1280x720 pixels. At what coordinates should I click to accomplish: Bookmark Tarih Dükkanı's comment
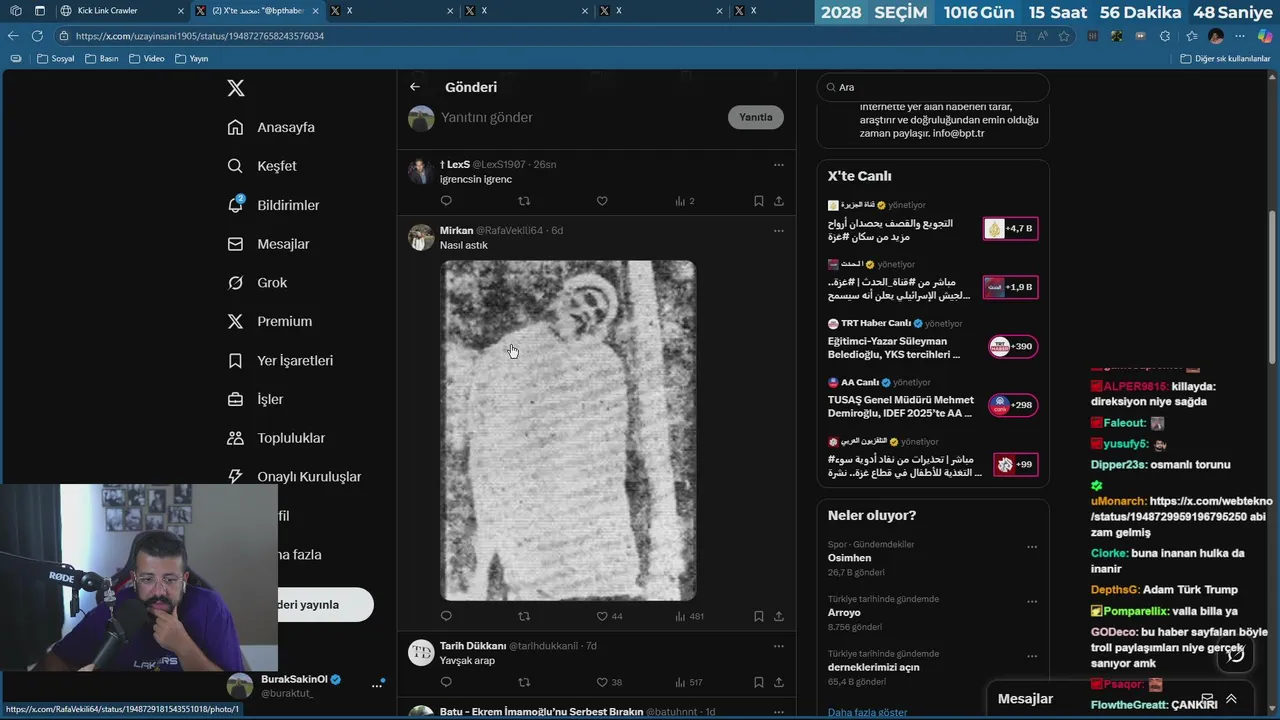pyautogui.click(x=759, y=682)
